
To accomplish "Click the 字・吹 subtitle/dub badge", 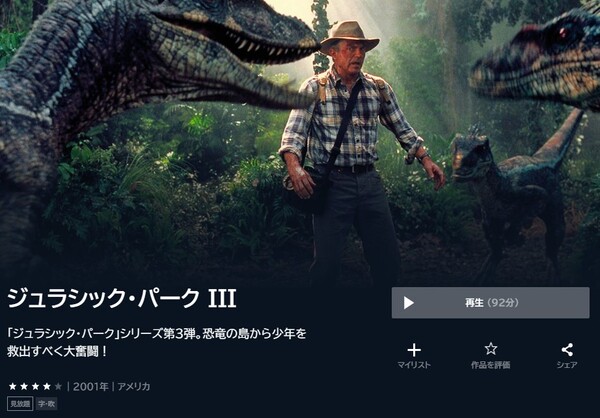I will 47,403.
